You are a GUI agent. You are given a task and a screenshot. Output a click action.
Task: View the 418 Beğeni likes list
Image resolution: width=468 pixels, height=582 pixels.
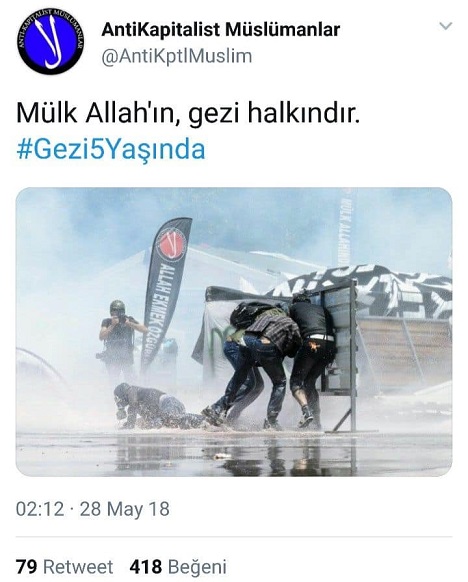[x=178, y=567]
